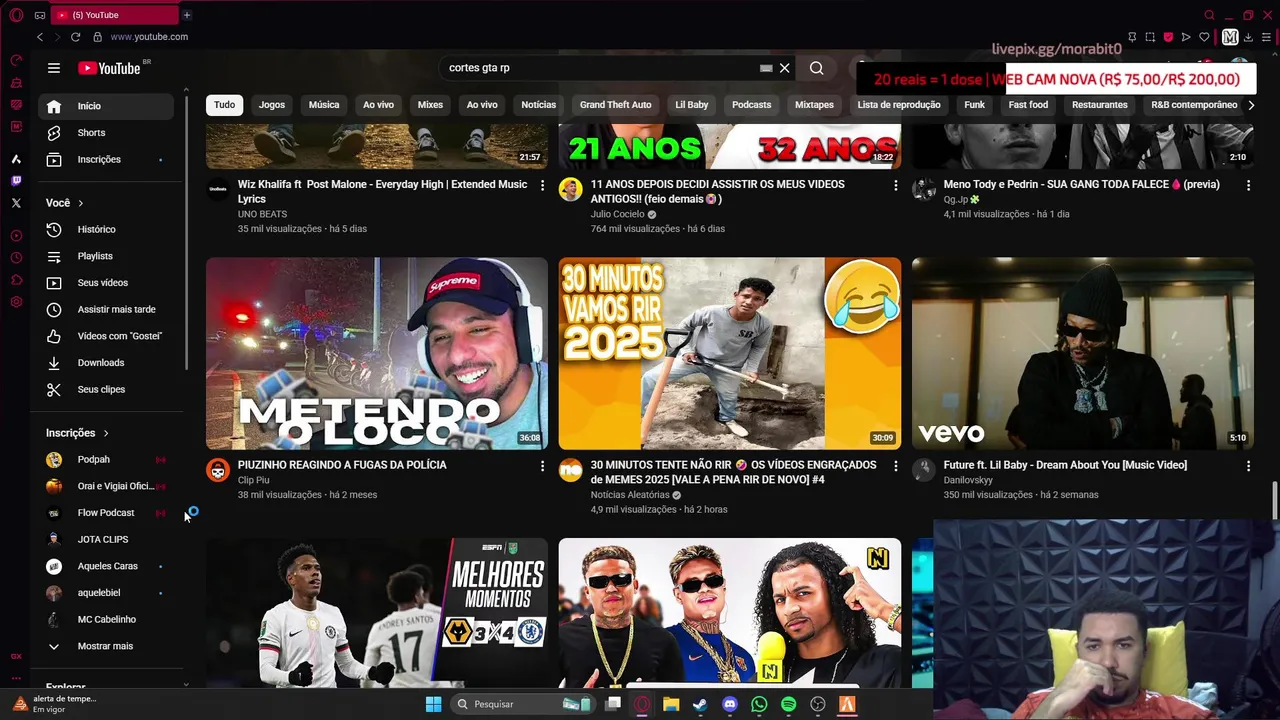Select the Mixes filter chip
1280x720 pixels.
[x=430, y=105]
